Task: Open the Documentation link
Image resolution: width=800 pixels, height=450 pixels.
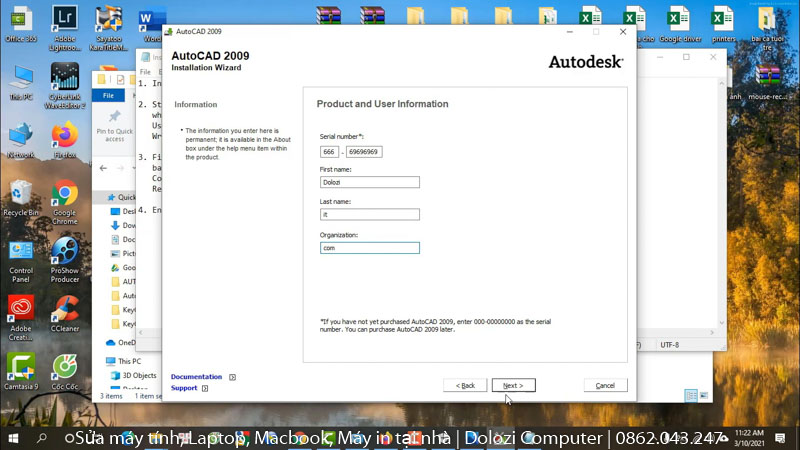Action: coord(196,377)
